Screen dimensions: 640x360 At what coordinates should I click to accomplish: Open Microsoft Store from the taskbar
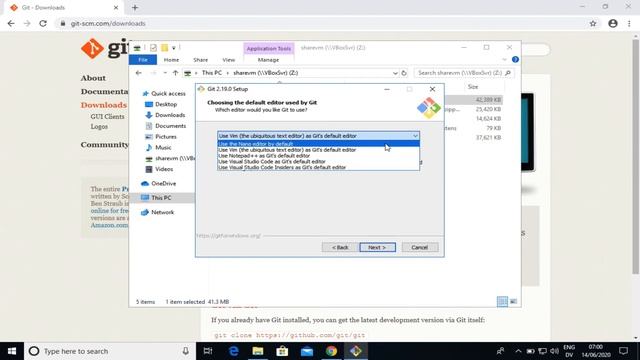point(282,351)
